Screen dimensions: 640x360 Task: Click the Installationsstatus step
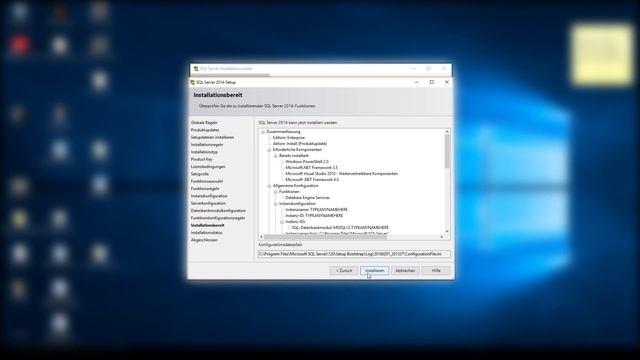point(207,233)
